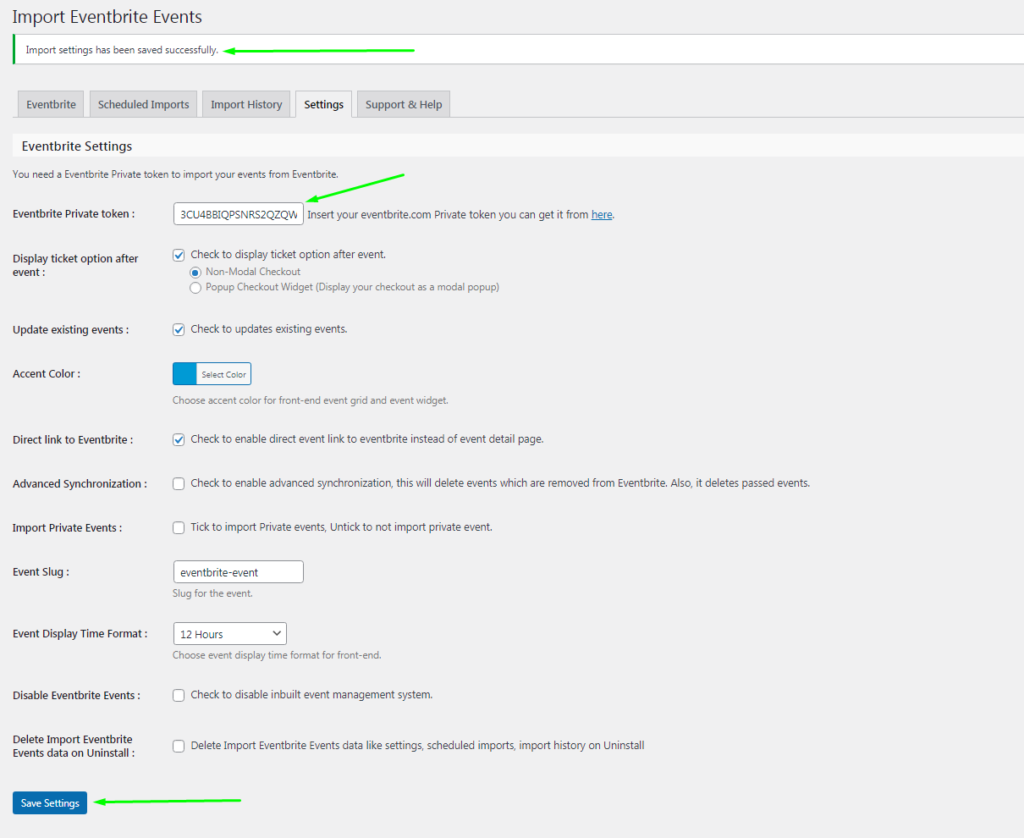Toggle the Update existing events checkbox
1024x838 pixels.
[x=179, y=329]
